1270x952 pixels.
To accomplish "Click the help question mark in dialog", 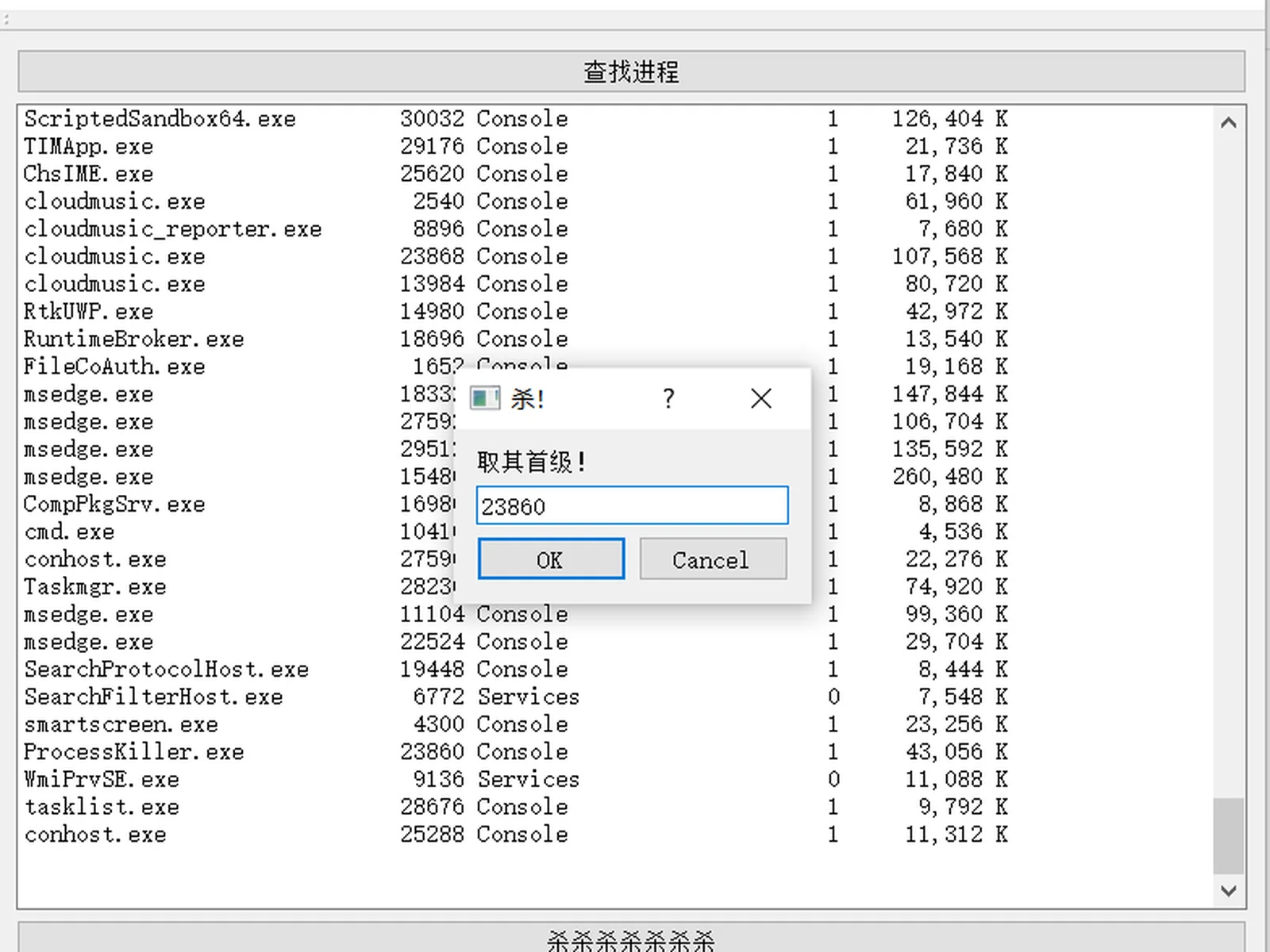I will [x=669, y=397].
